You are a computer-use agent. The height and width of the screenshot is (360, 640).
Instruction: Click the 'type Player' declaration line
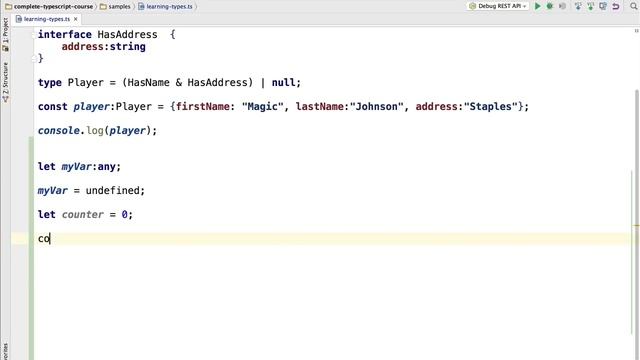click(x=169, y=82)
